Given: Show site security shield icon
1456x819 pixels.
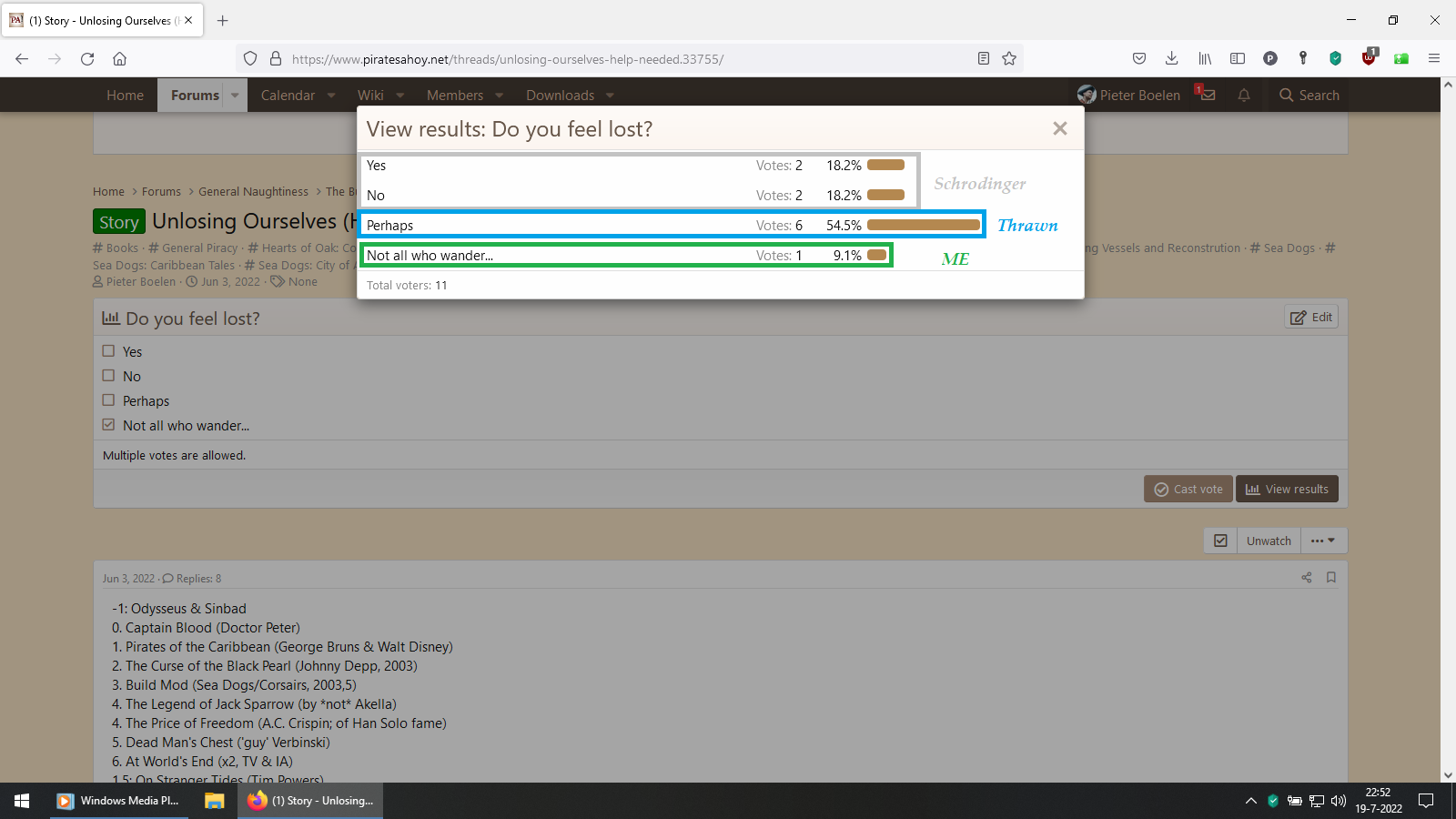Looking at the screenshot, I should coord(250,58).
